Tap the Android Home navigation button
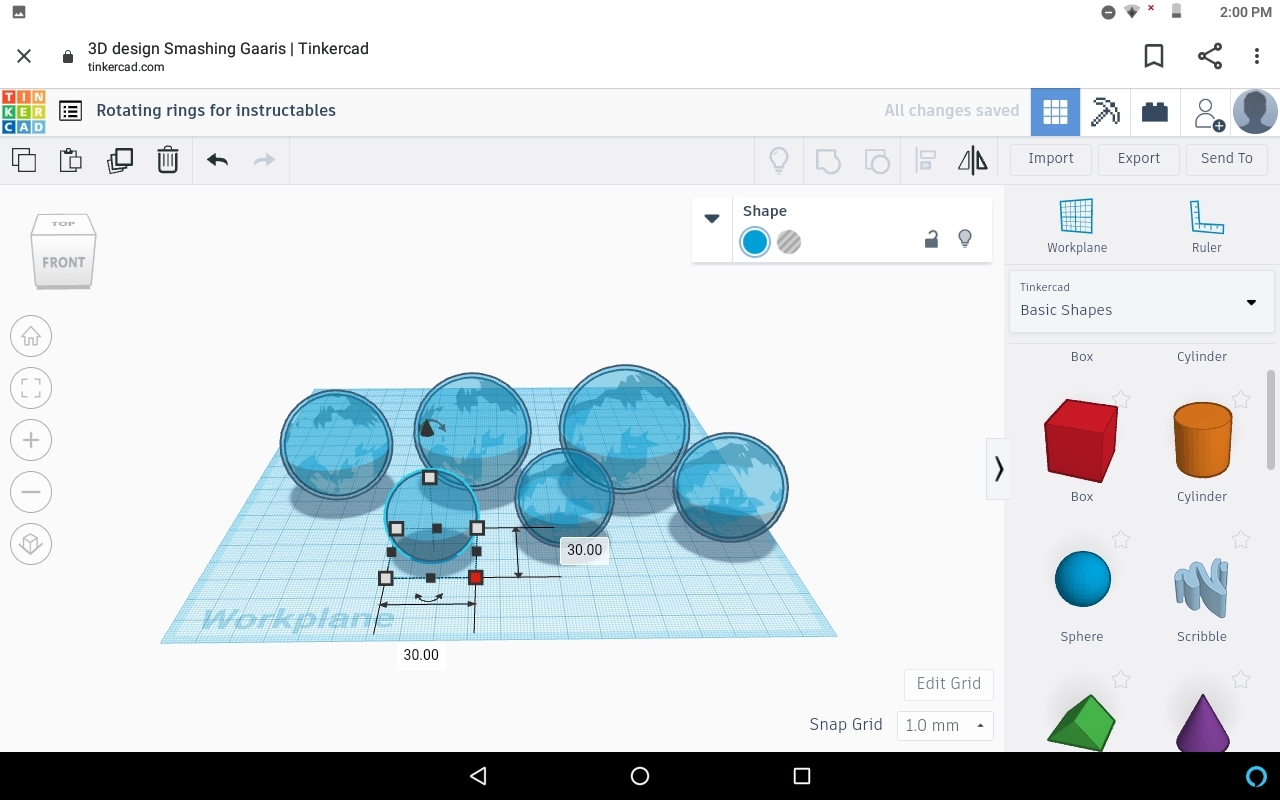This screenshot has height=800, width=1280. pyautogui.click(x=640, y=776)
